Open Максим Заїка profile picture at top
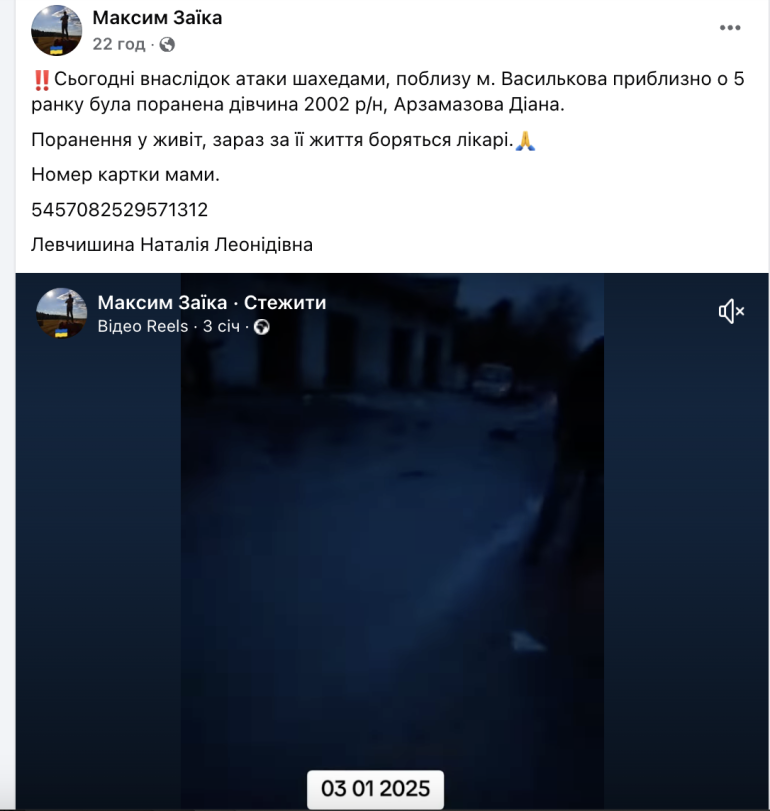 56,31
